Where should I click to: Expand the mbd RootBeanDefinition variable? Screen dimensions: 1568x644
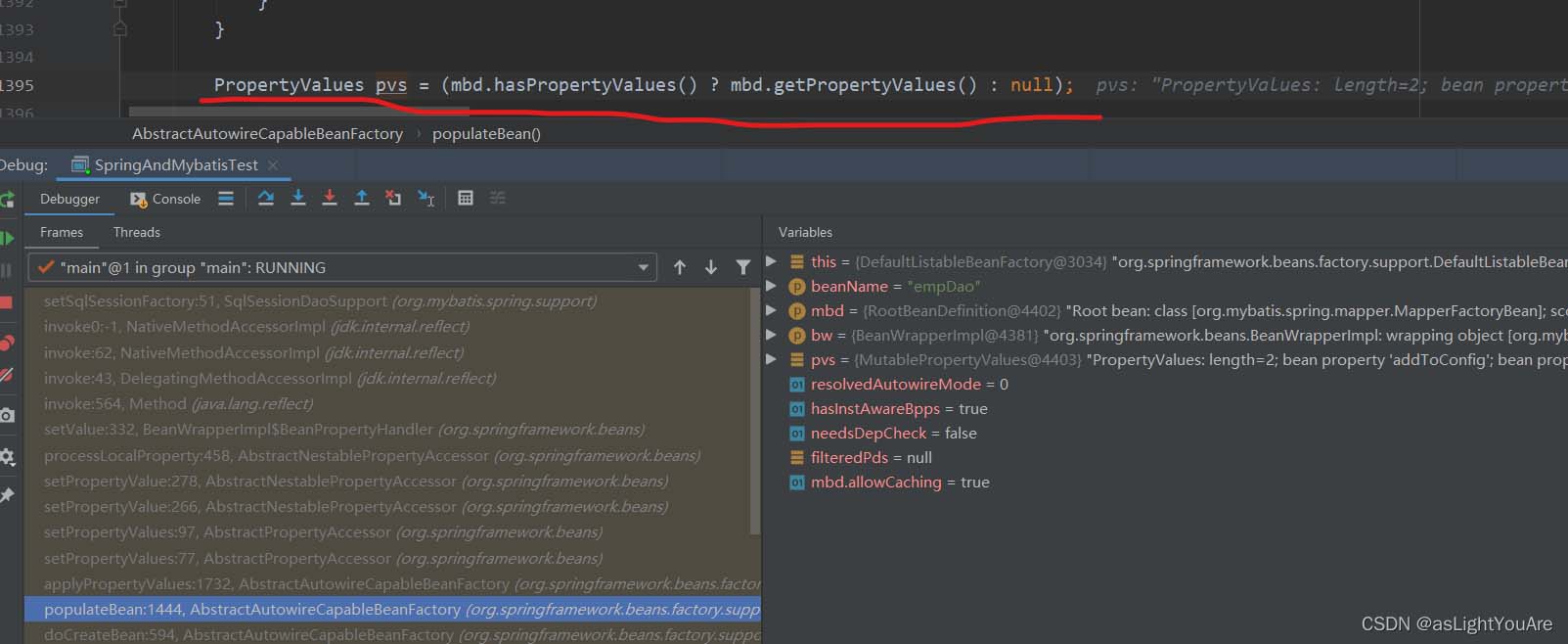[x=772, y=310]
